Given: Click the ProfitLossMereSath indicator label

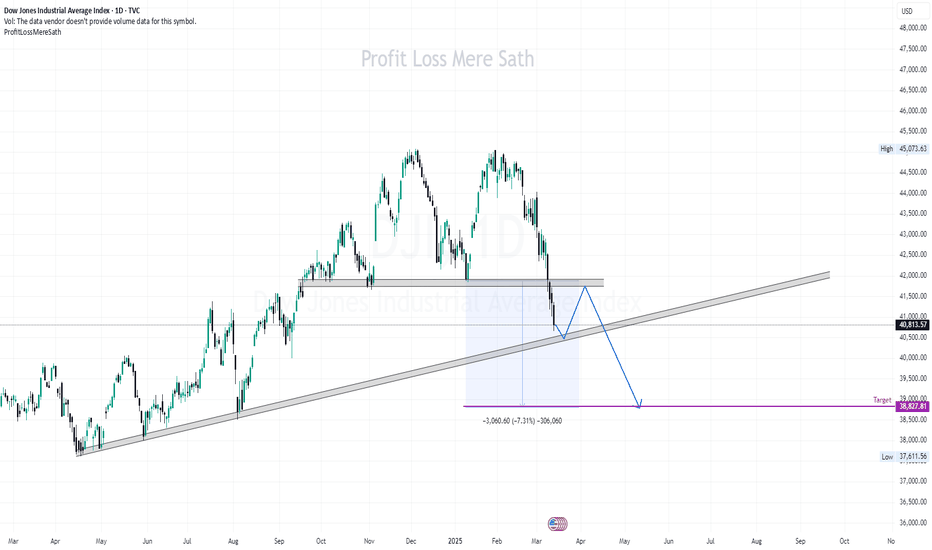Looking at the screenshot, I should tap(33, 32).
